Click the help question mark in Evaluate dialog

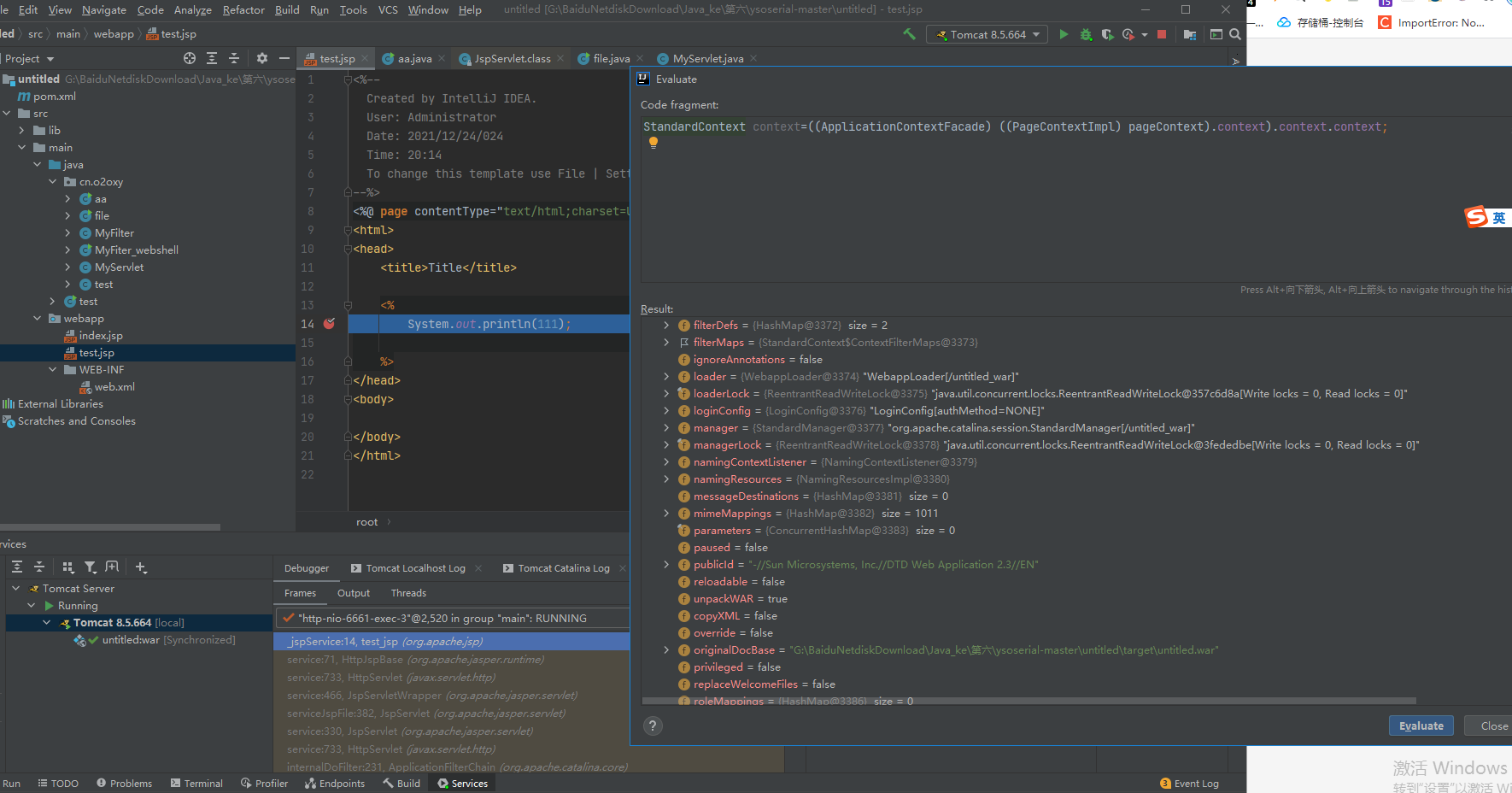[653, 725]
